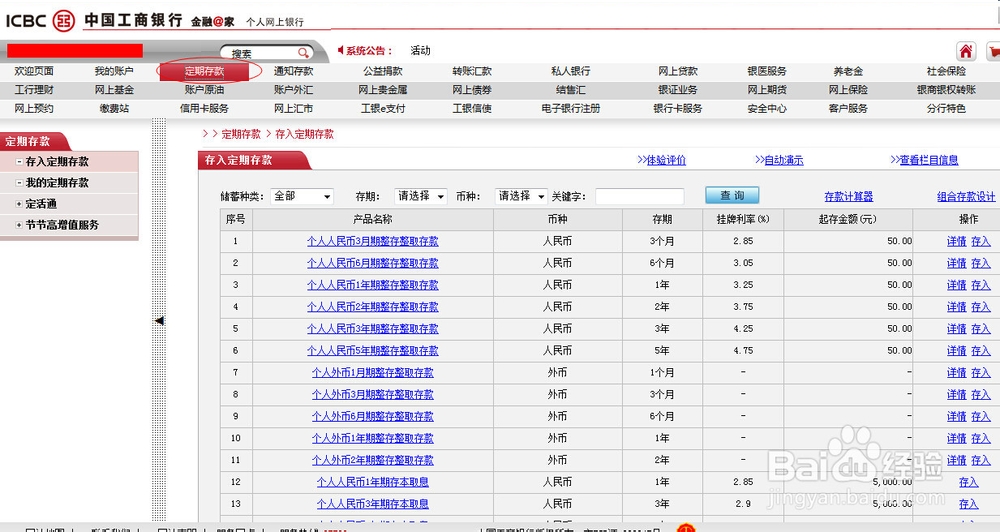Click 存入 for row 9 foreign currency
Image resolution: width=1000 pixels, height=532 pixels.
[981, 416]
